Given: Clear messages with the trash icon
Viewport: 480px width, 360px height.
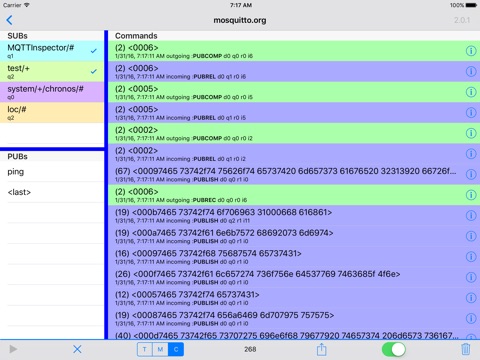Looking at the screenshot, I should pos(466,349).
